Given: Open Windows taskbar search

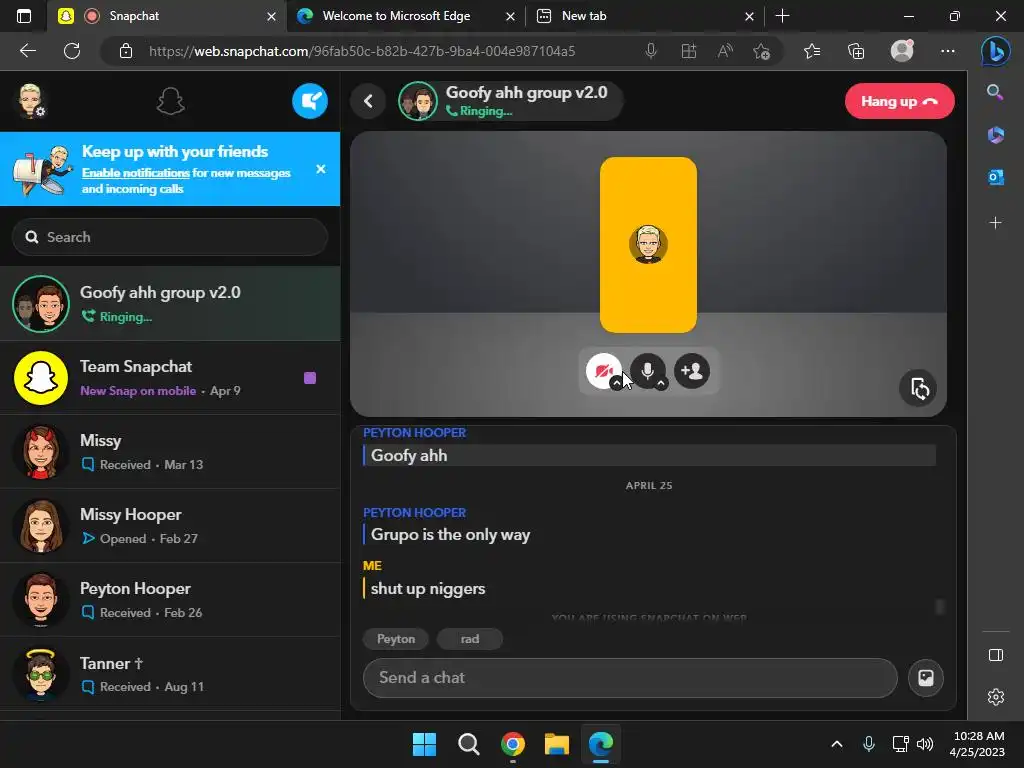Looking at the screenshot, I should pos(468,744).
